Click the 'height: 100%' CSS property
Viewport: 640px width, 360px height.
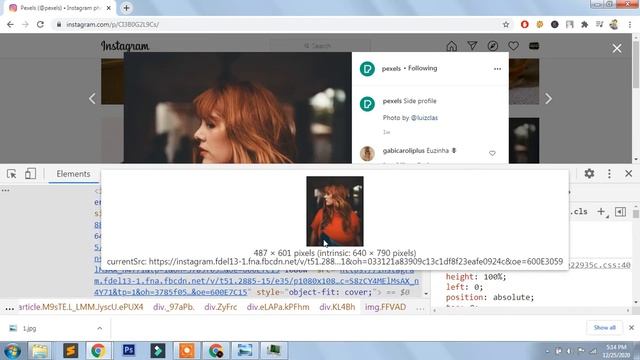(x=476, y=277)
